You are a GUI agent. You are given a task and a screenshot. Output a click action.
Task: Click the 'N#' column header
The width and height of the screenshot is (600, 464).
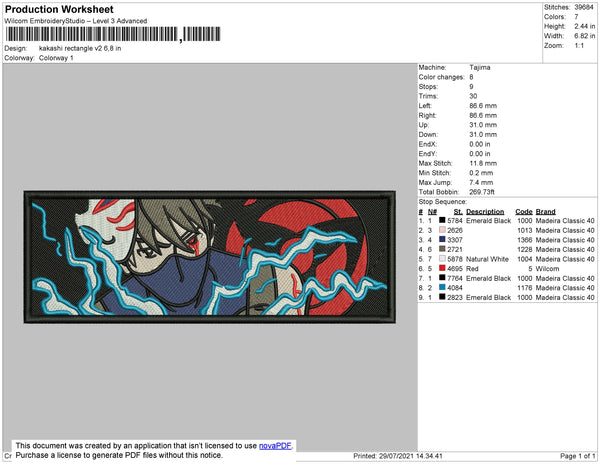[432, 212]
